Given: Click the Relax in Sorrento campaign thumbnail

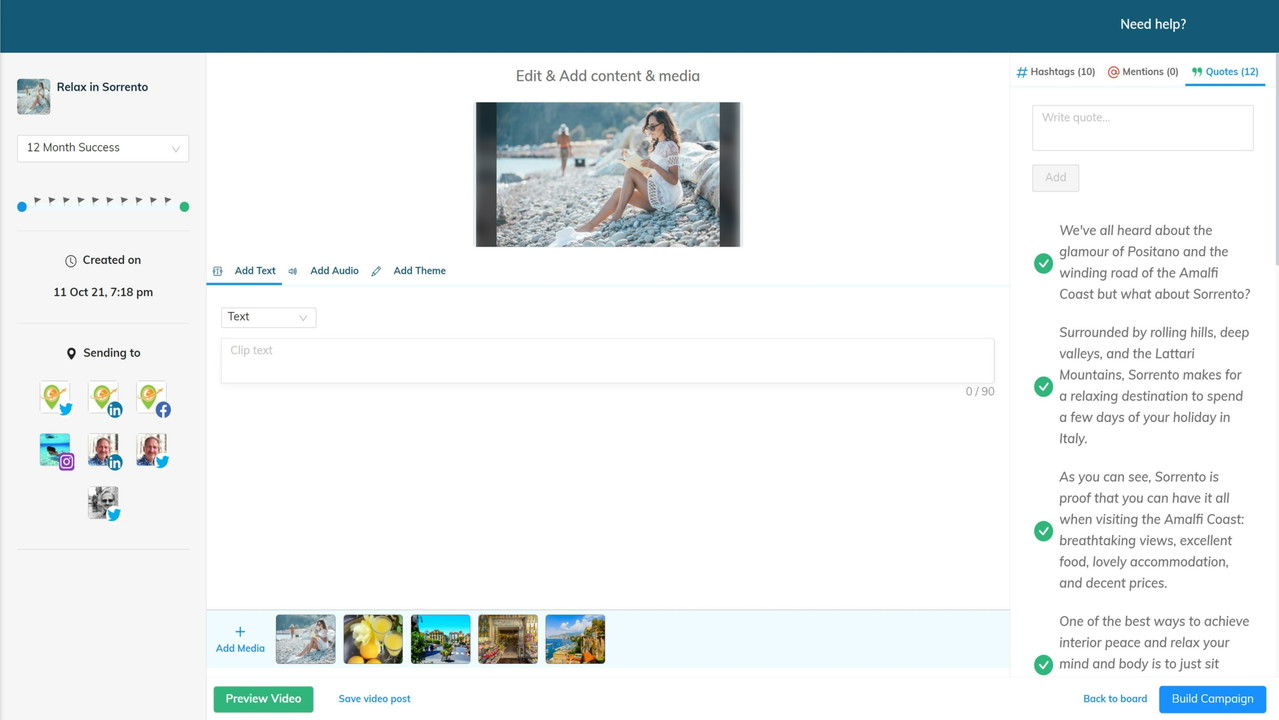Looking at the screenshot, I should click(34, 97).
